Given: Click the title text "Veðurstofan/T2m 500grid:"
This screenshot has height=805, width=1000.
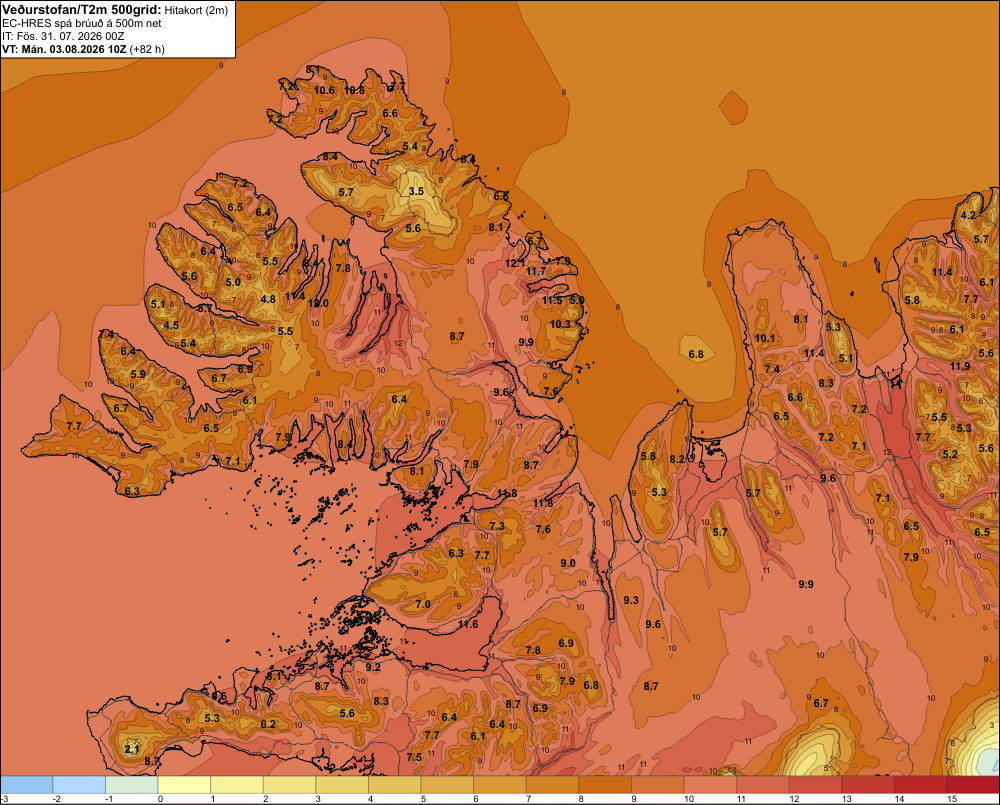Looking at the screenshot, I should point(81,10).
